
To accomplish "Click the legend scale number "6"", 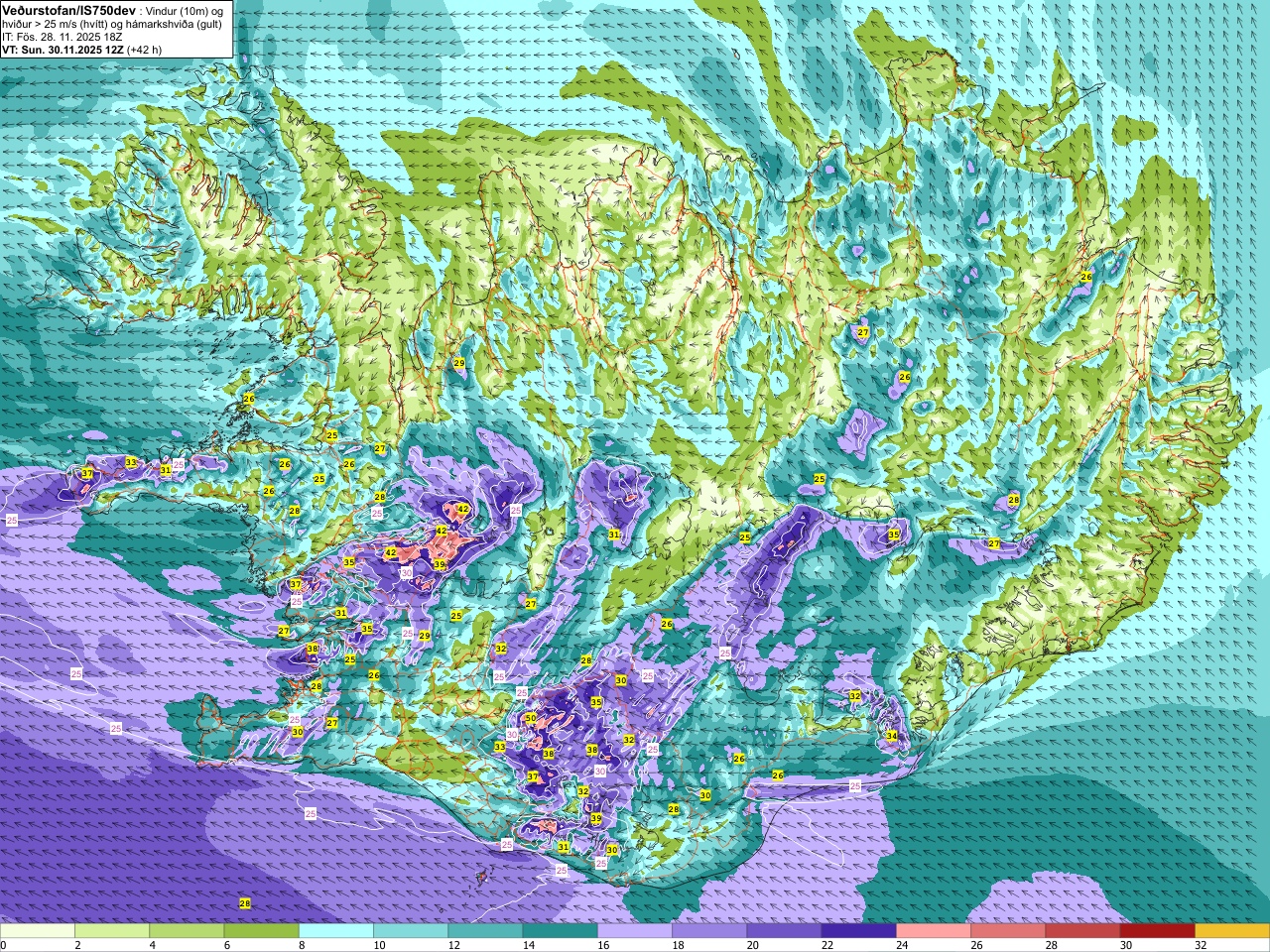I will 225,946.
